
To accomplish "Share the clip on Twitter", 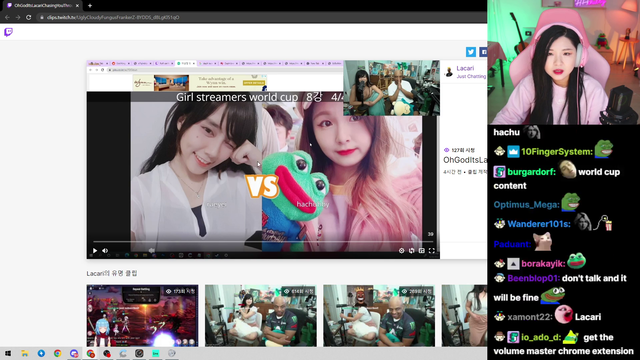I will [x=471, y=52].
